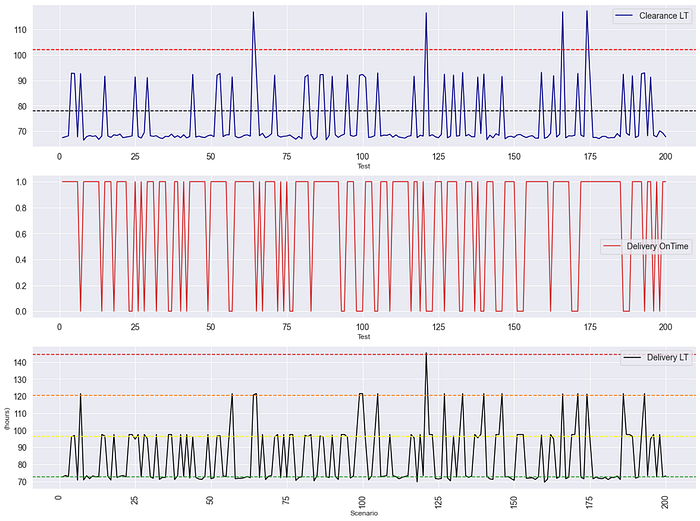The height and width of the screenshot is (521, 700).
Task: Click the rotated 200 x-axis tick in bottom chart
Action: pos(665,500)
